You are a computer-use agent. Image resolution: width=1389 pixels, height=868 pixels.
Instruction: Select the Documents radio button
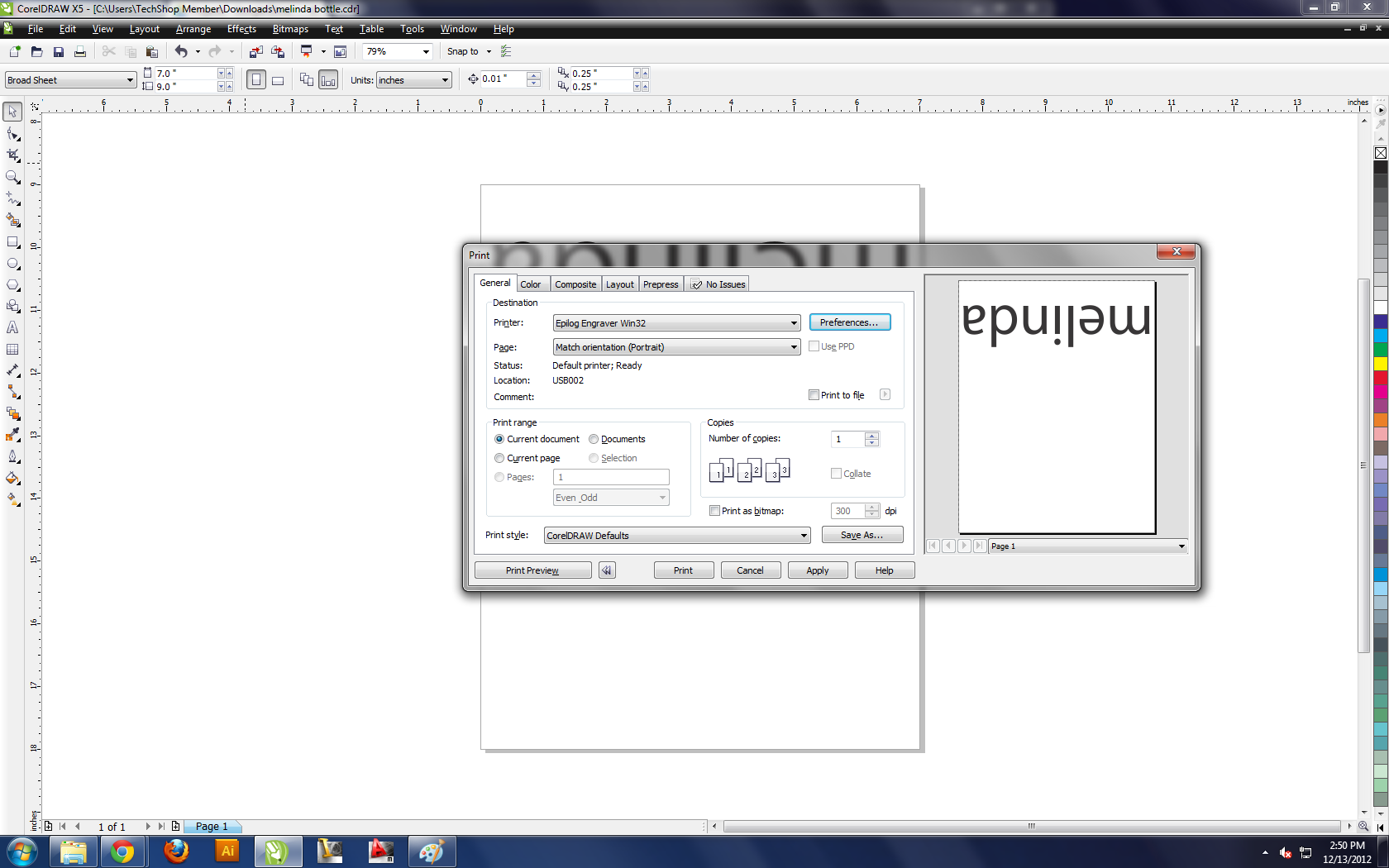(594, 439)
